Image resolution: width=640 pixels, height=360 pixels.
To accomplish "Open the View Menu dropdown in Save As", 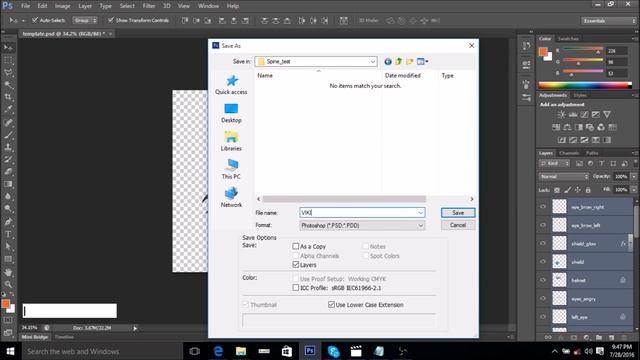I will coord(422,62).
